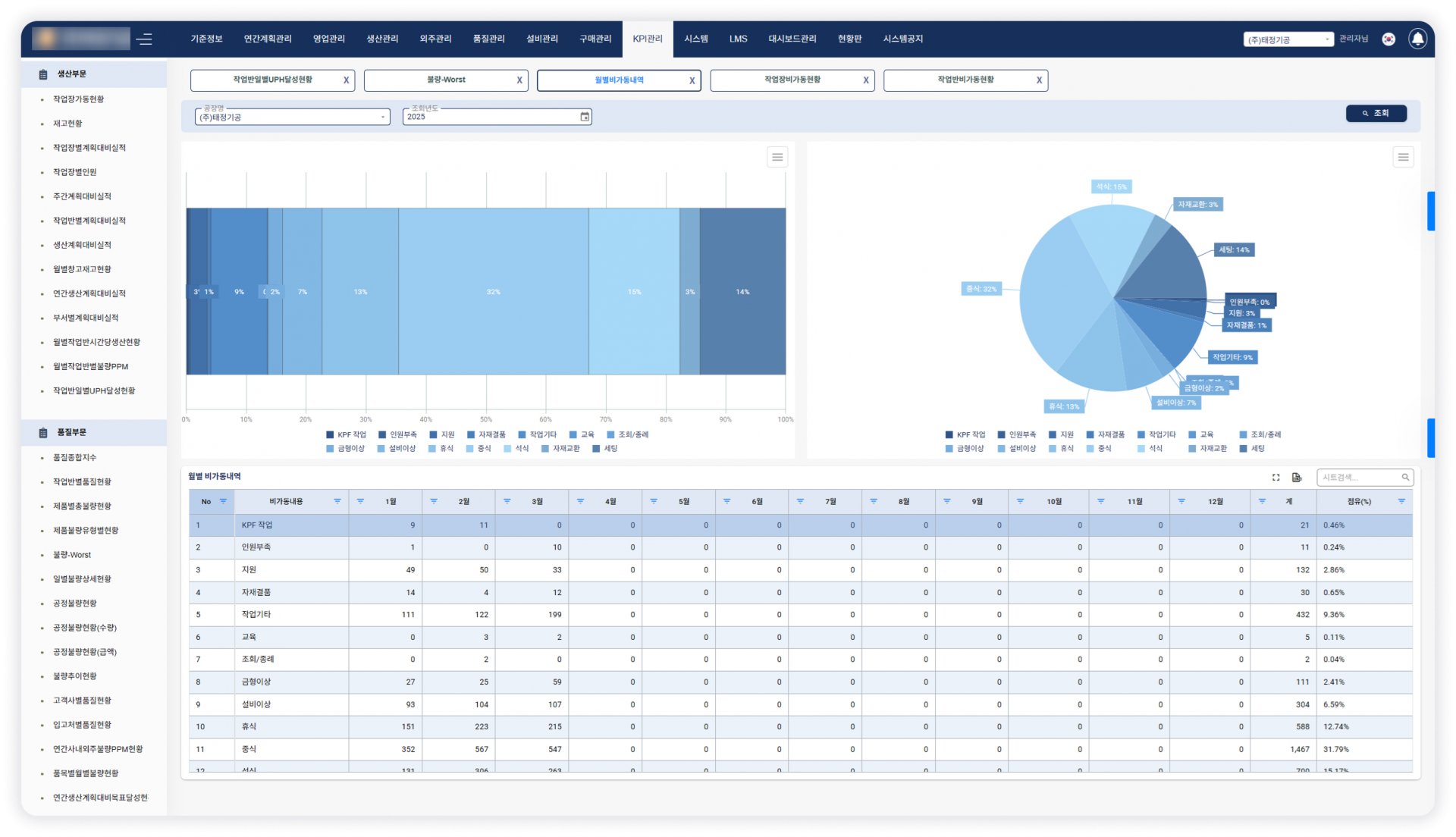Open the 품질관리 top menu
Image resolution: width=1456 pixels, height=837 pixels.
[x=488, y=39]
